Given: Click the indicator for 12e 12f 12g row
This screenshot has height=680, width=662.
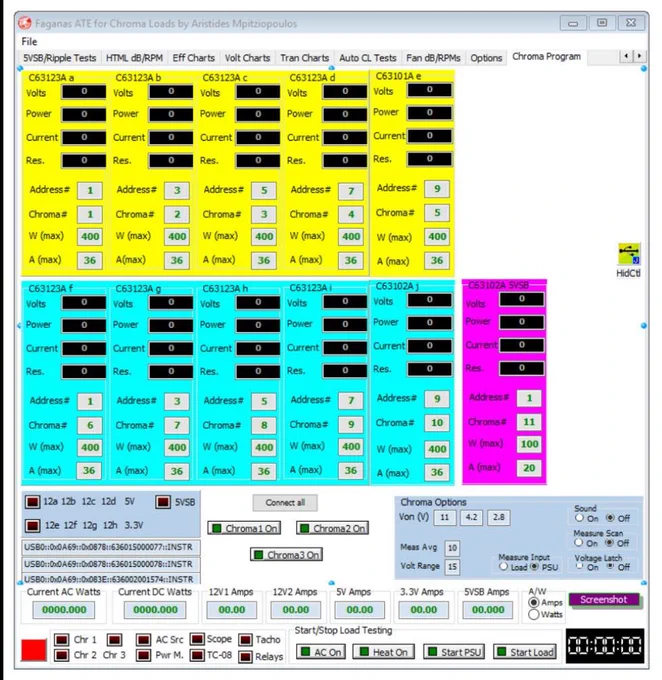Looking at the screenshot, I should pyautogui.click(x=33, y=526).
